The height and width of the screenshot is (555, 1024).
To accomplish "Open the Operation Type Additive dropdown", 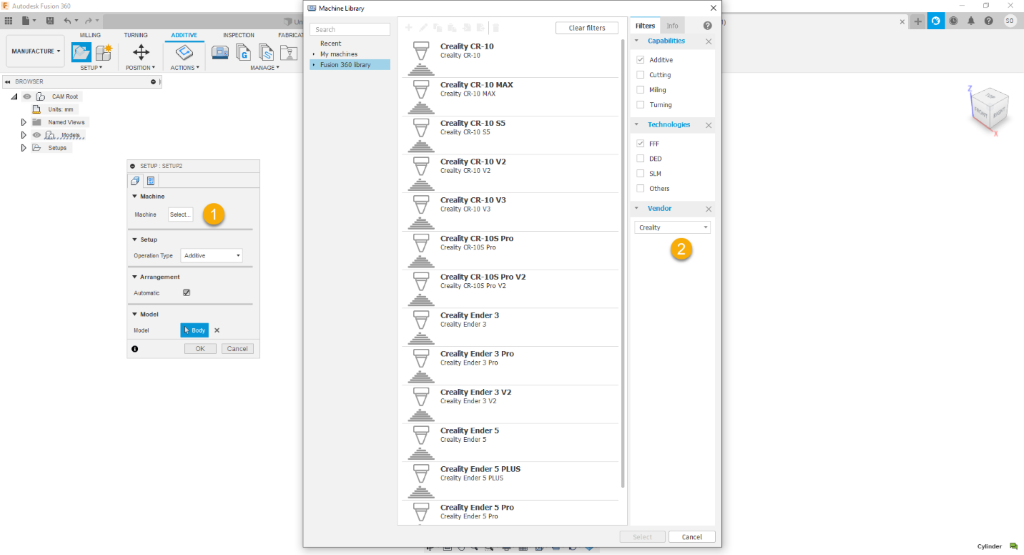I will pos(212,255).
